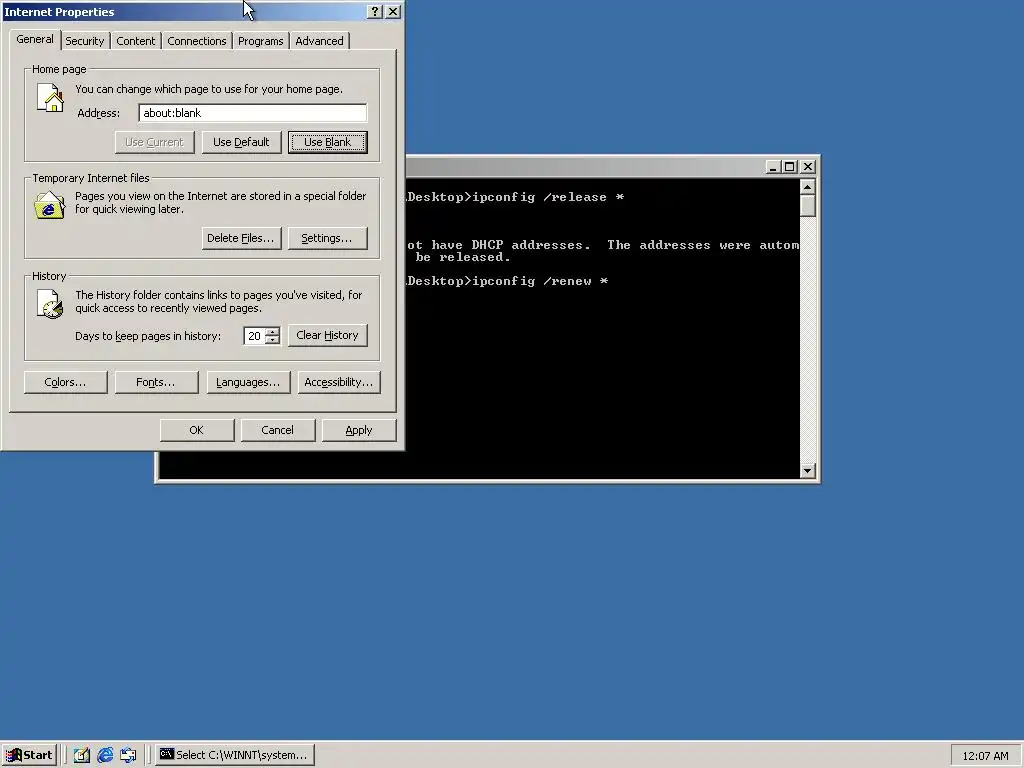1024x768 pixels.
Task: Click the home page Address field
Action: point(253,113)
